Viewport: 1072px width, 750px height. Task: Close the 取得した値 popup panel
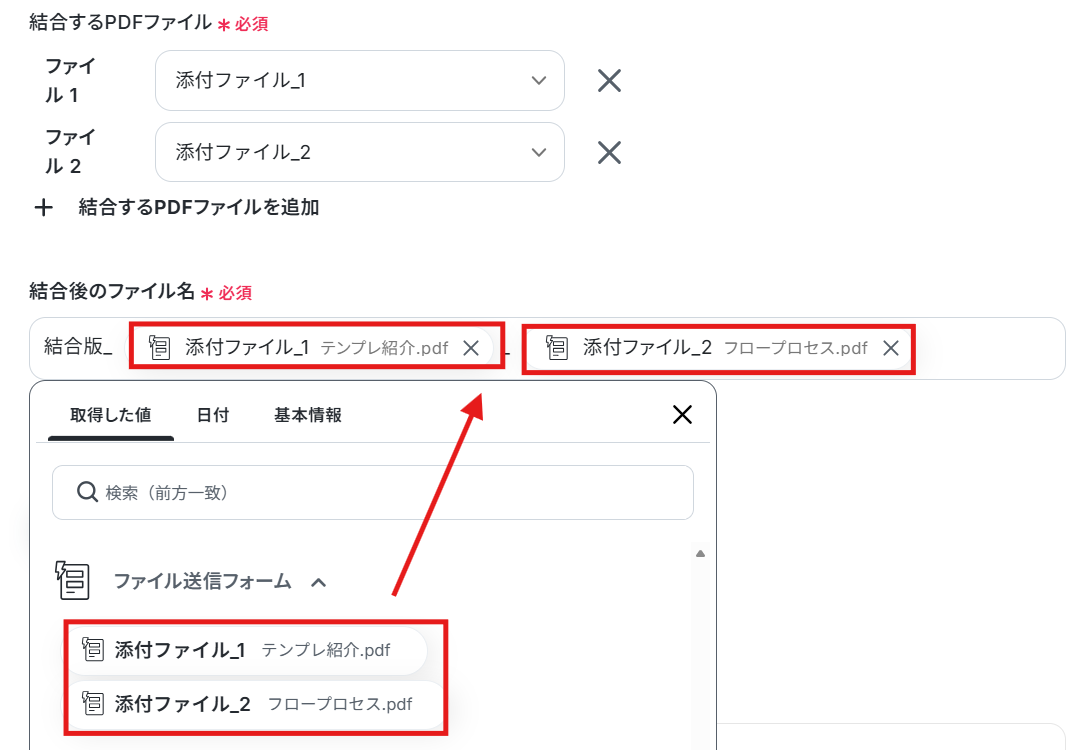click(x=682, y=414)
